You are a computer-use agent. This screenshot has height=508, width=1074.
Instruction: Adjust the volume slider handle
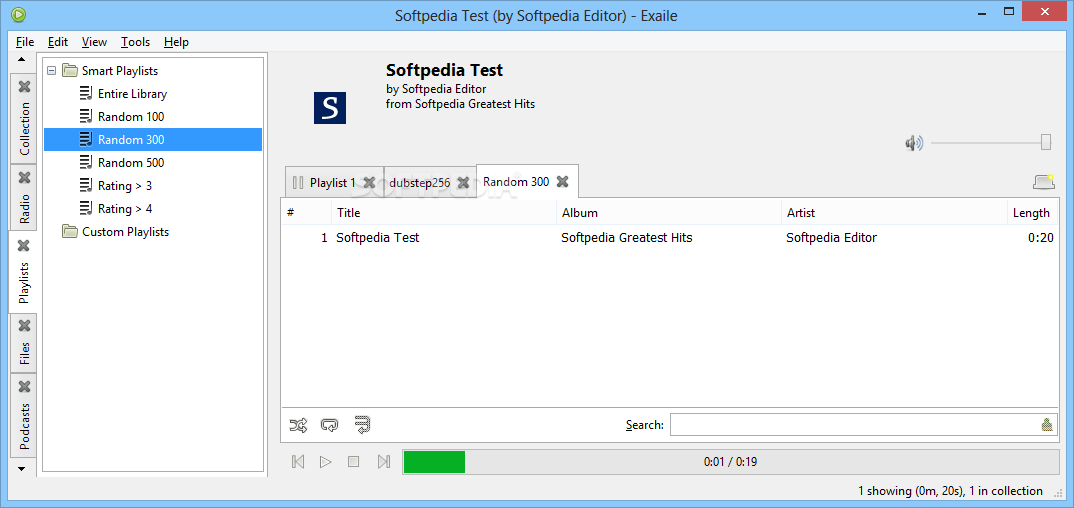pos(1046,142)
